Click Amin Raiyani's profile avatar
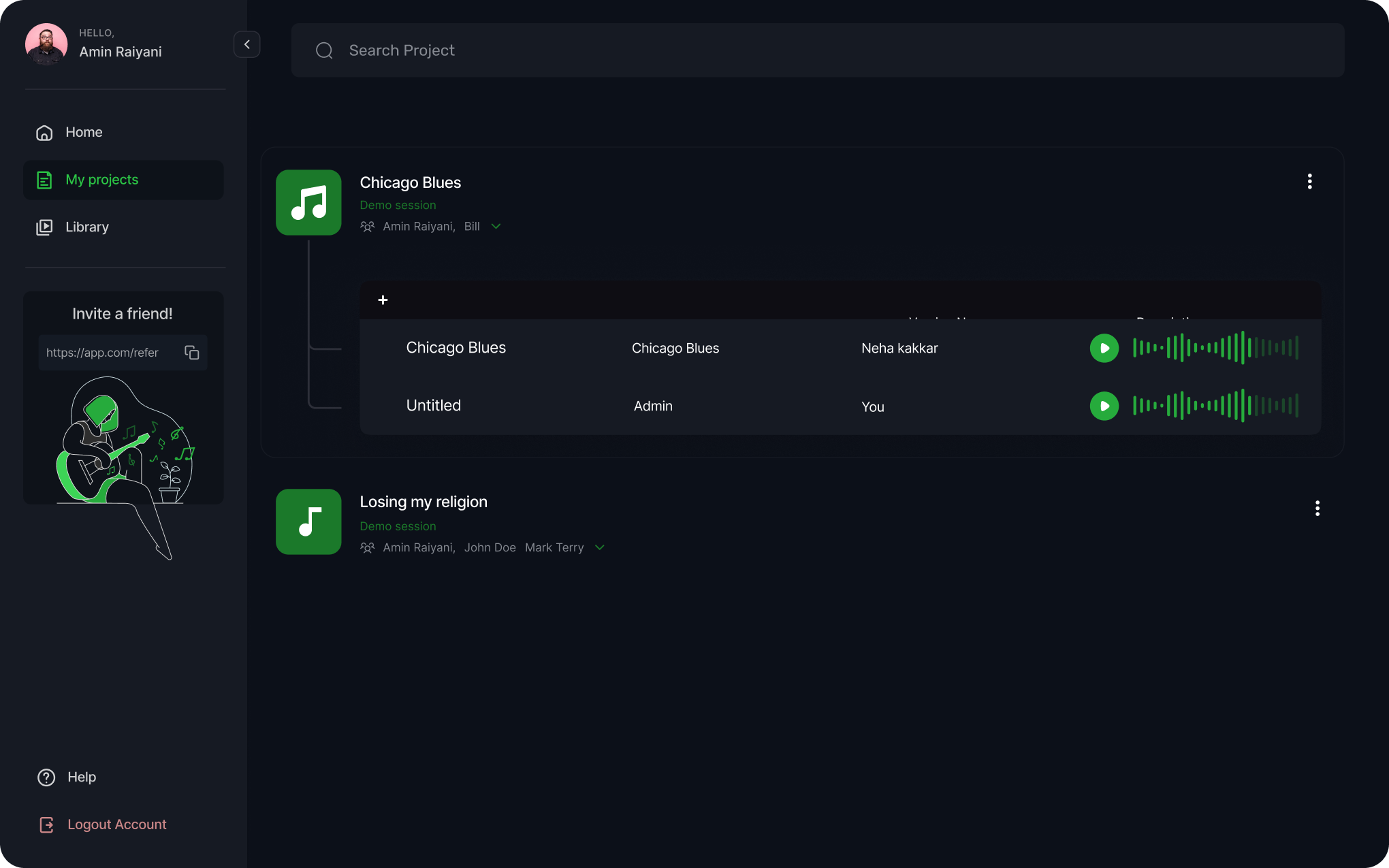 click(46, 44)
